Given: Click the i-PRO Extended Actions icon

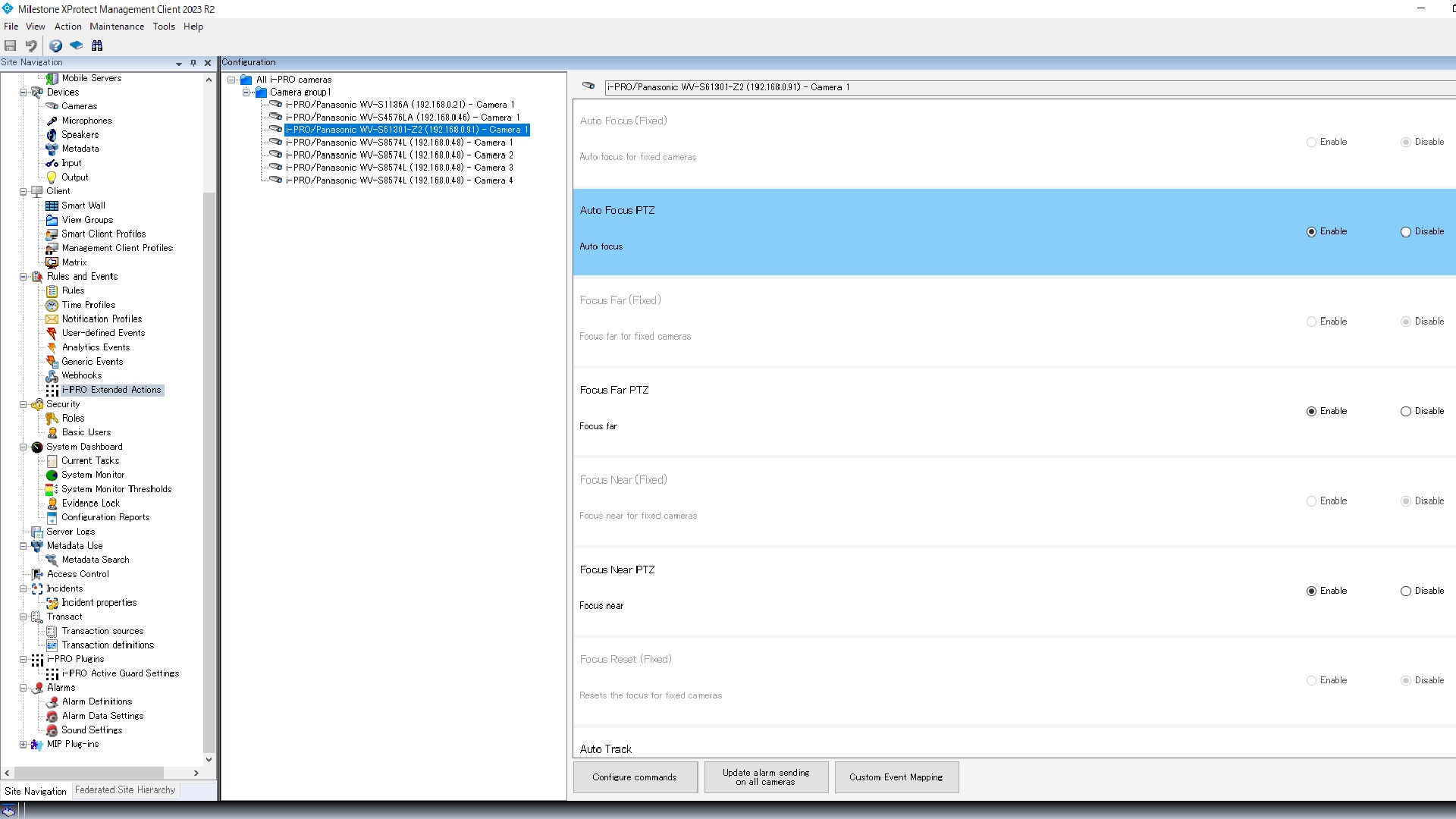Looking at the screenshot, I should pos(52,390).
